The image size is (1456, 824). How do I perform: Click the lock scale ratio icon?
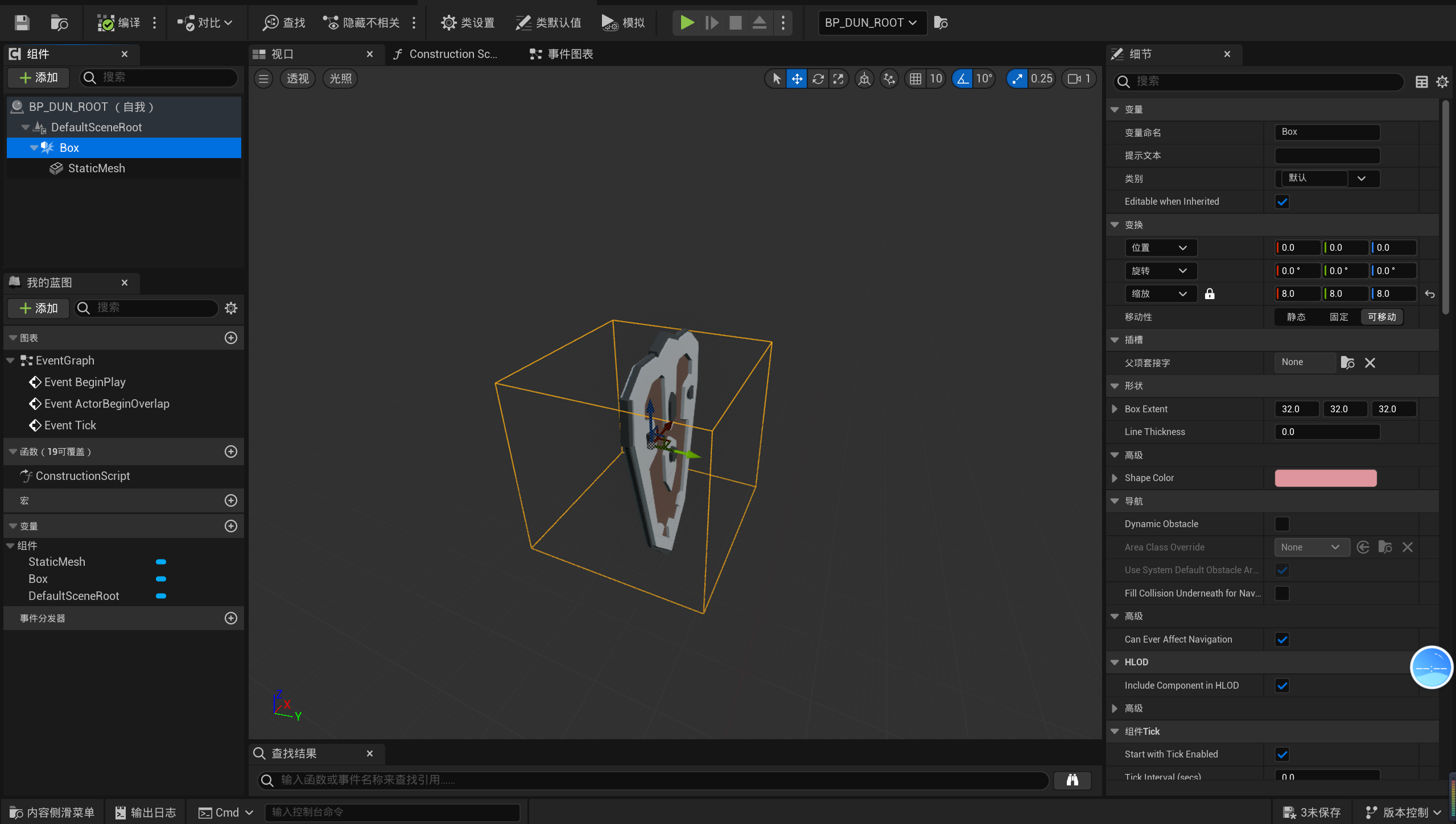coord(1210,294)
